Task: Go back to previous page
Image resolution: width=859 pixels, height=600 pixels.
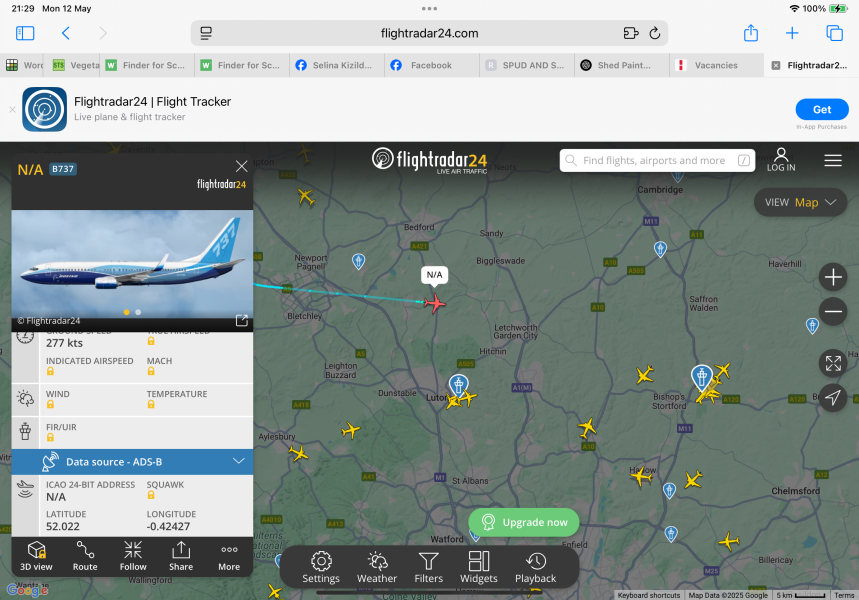Action: 66,33
